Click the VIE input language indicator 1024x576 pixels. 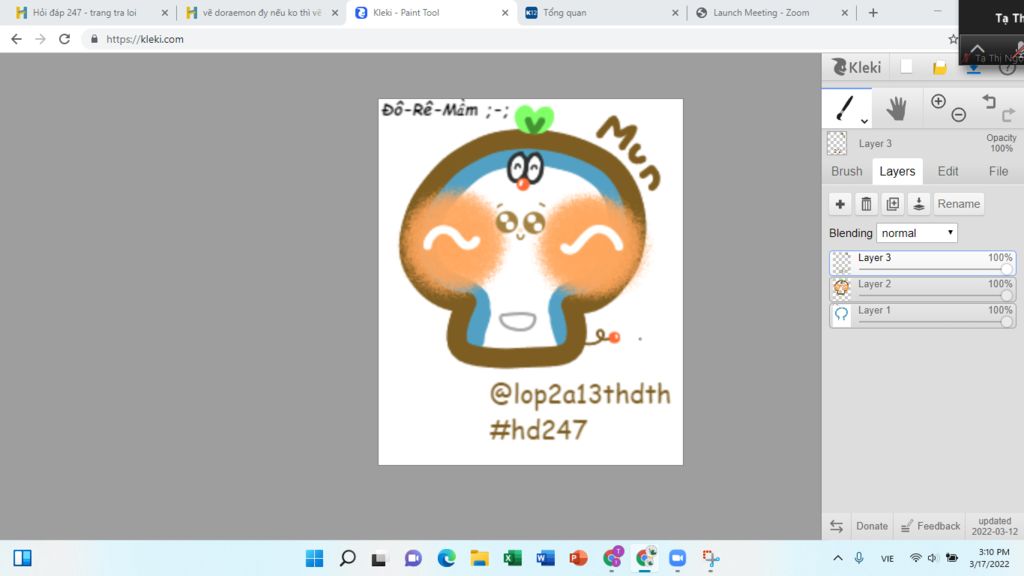pos(887,558)
